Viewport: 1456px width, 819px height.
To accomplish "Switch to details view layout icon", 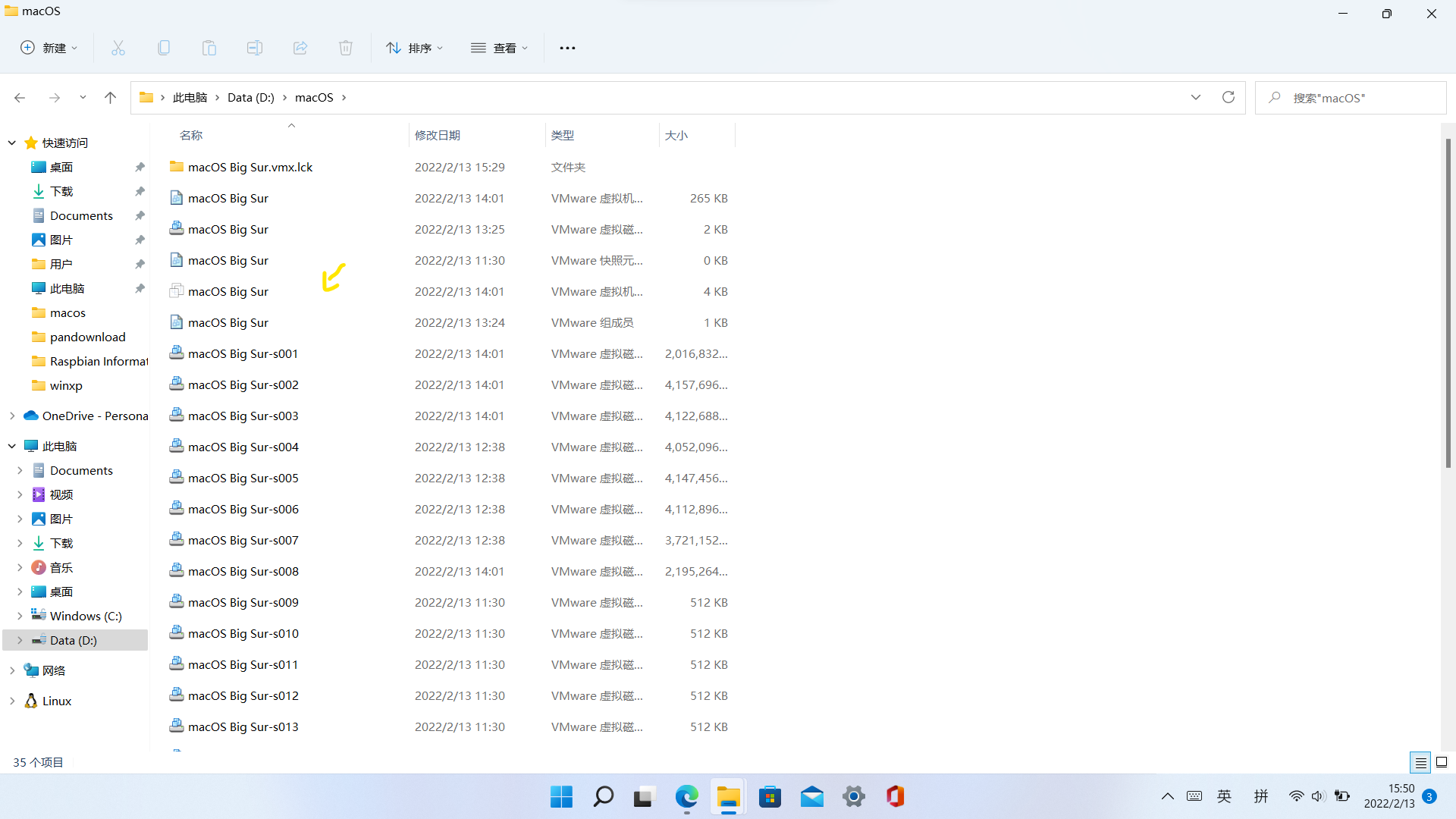I will click(x=1420, y=762).
